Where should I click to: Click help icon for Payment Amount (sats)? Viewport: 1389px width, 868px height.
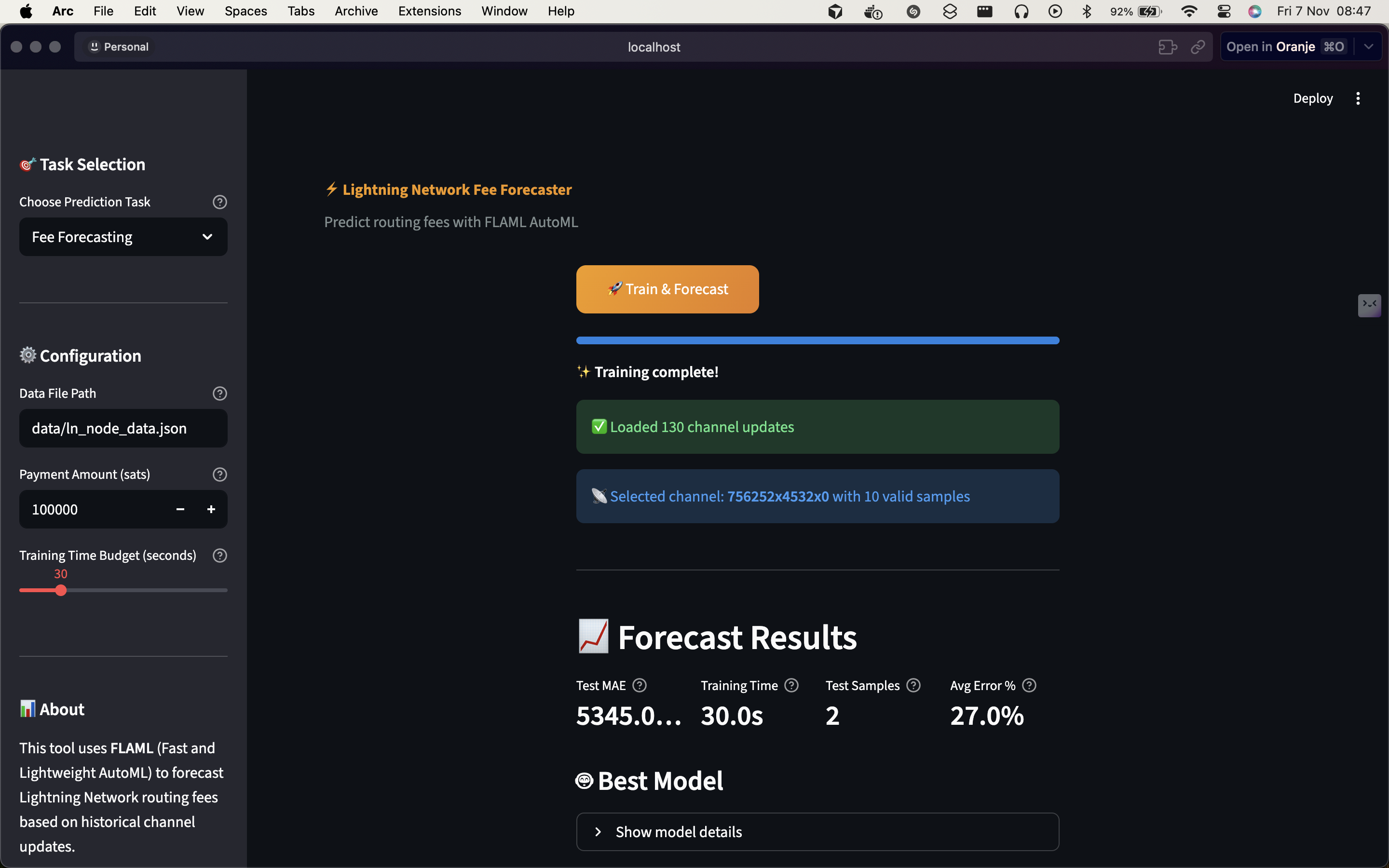[220, 474]
